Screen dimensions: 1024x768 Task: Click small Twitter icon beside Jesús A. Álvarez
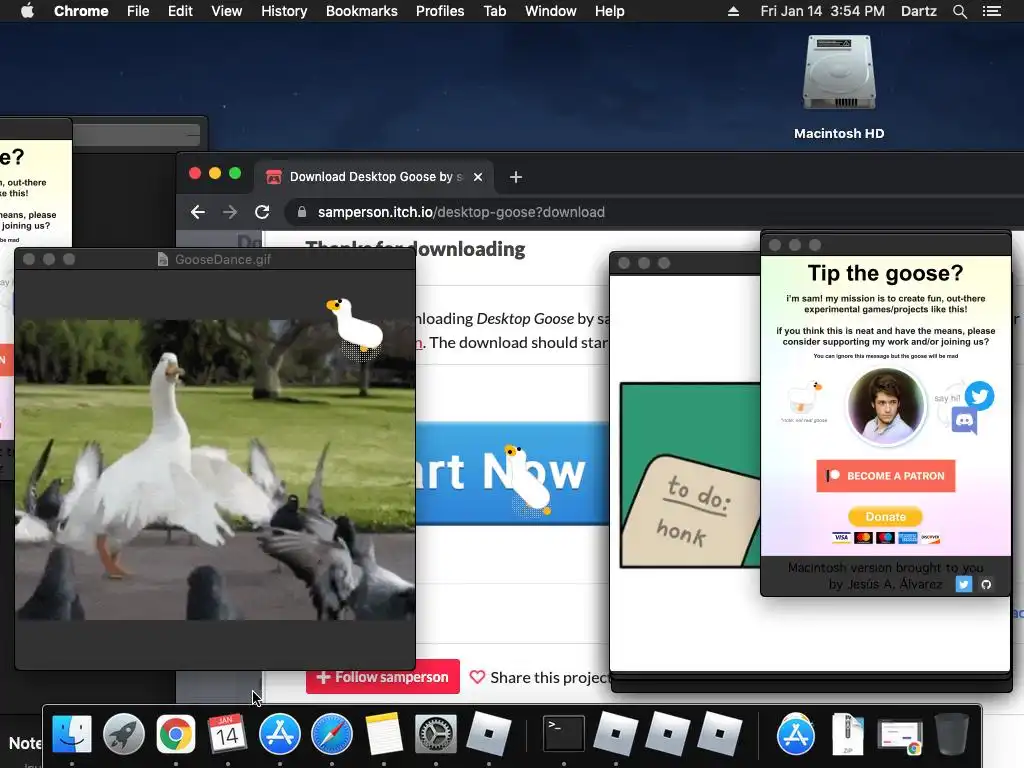pyautogui.click(x=964, y=584)
